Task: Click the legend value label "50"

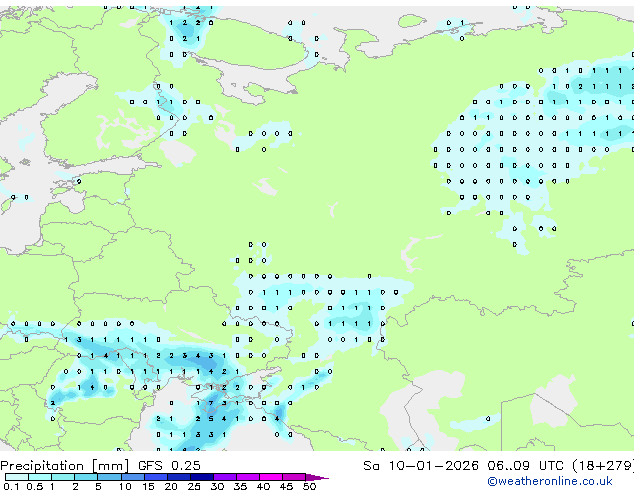Action: click(x=309, y=486)
